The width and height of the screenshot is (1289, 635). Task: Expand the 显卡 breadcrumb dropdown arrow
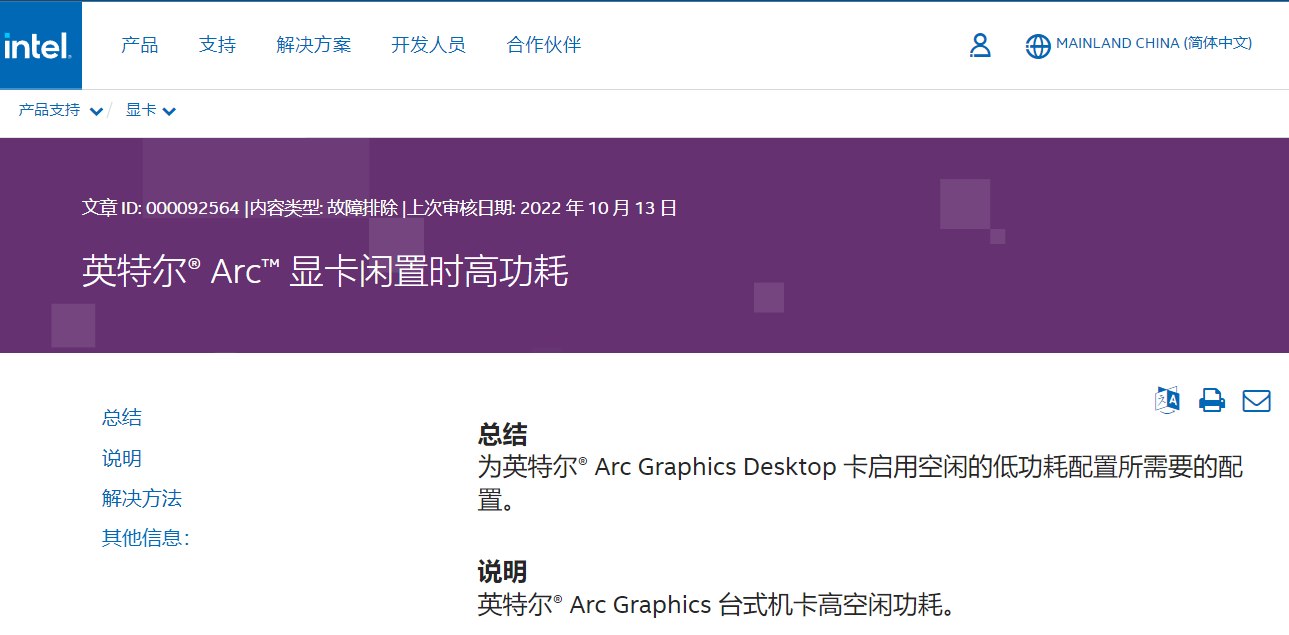169,111
